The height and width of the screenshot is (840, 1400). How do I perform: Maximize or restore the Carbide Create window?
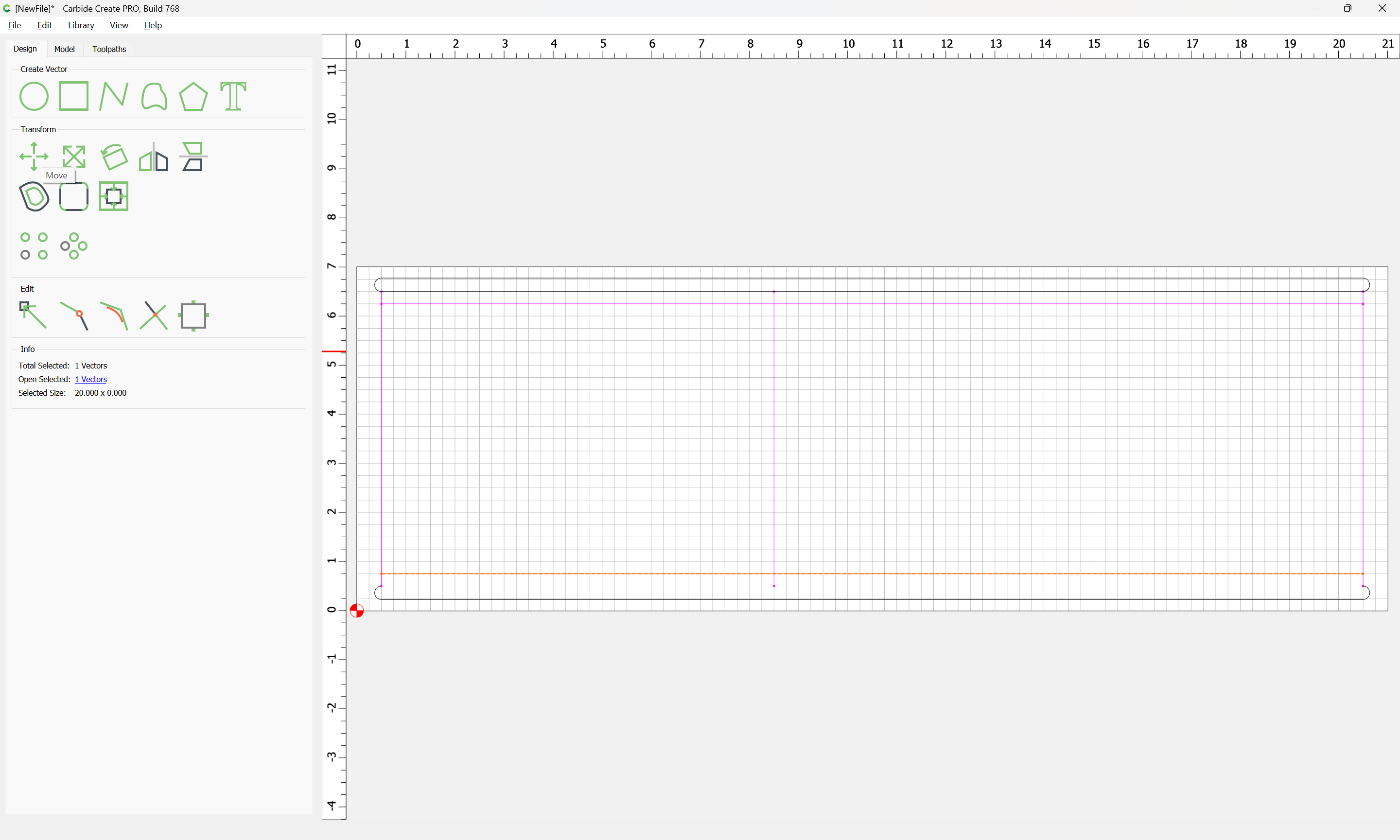click(x=1347, y=8)
